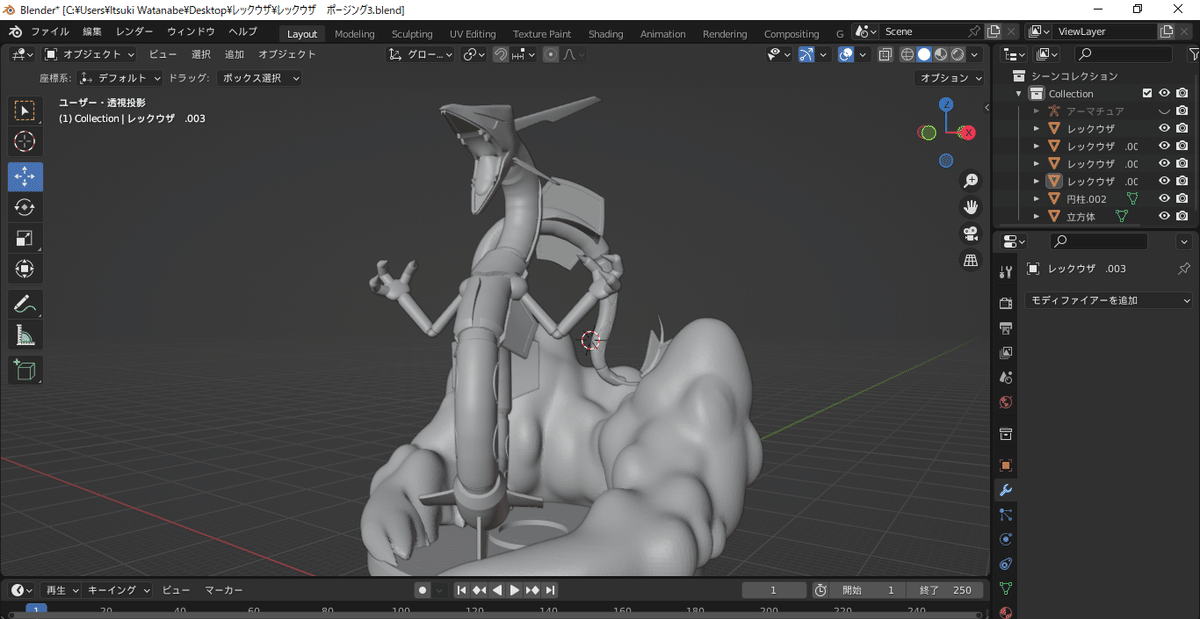
Task: Switch to the UV Editing workspace tab
Action: point(473,33)
